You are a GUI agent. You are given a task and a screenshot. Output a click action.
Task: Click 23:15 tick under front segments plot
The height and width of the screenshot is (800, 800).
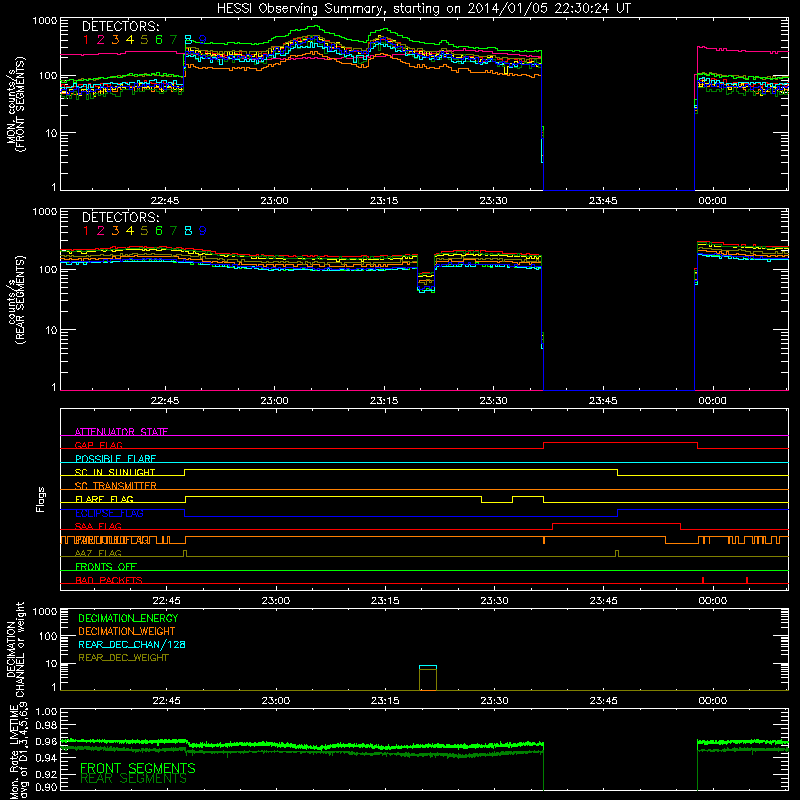(x=384, y=201)
